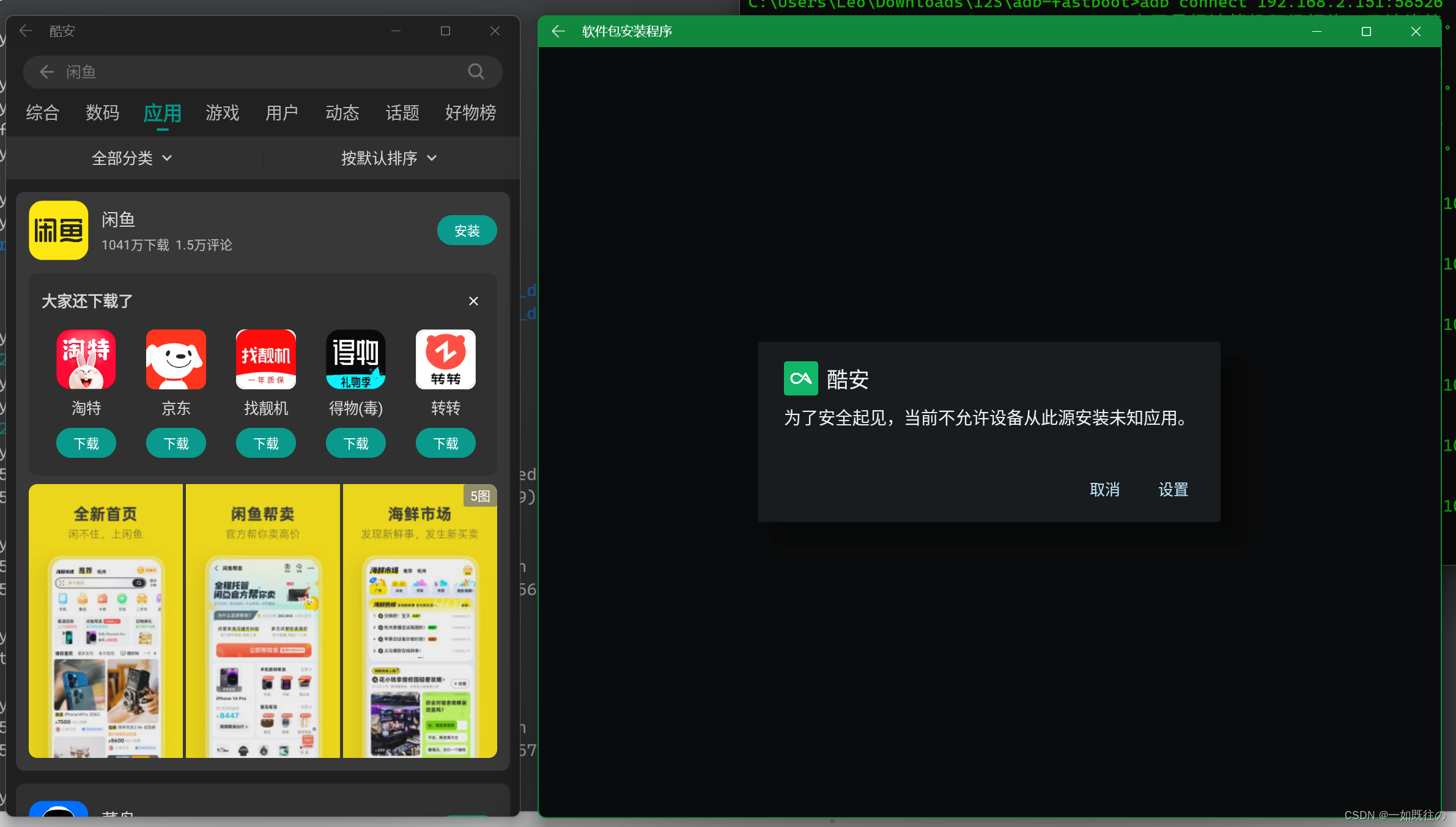
Task: Switch to the 综合 tab
Action: (x=42, y=112)
